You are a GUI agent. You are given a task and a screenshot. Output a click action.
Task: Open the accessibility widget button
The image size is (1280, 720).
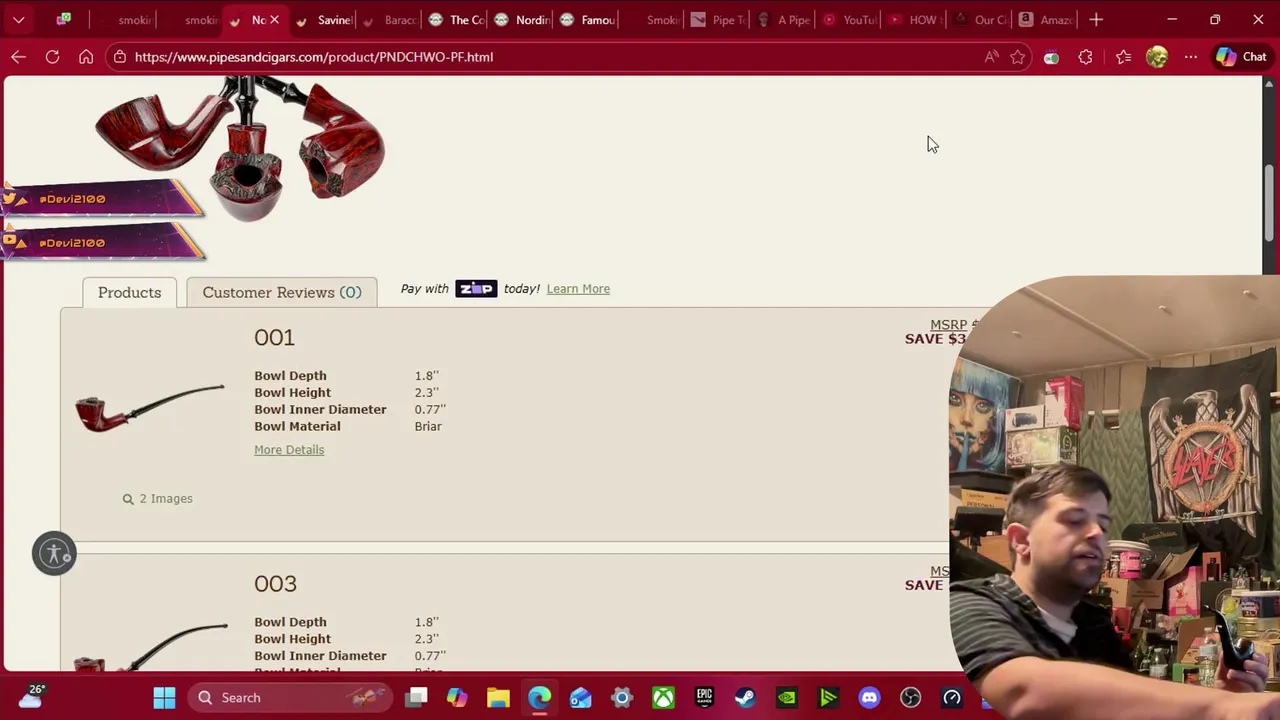54,553
